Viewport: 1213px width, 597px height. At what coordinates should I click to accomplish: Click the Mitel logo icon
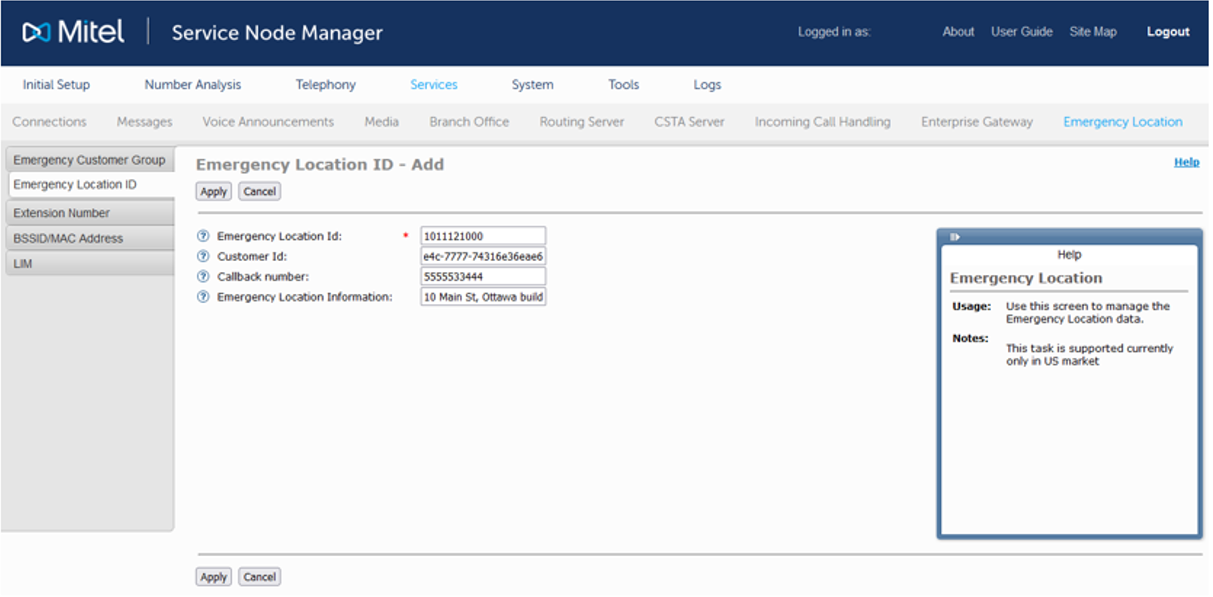(x=36, y=33)
